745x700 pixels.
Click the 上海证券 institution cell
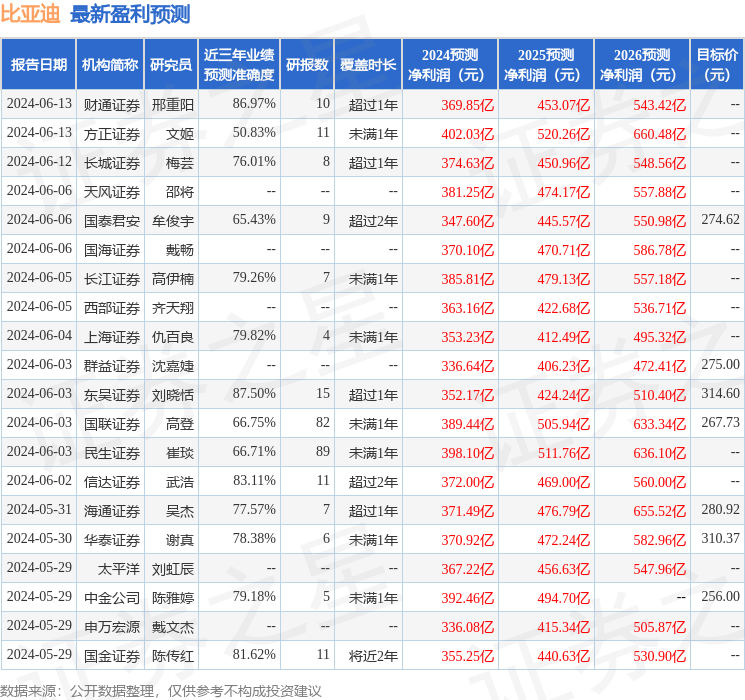tap(112, 337)
